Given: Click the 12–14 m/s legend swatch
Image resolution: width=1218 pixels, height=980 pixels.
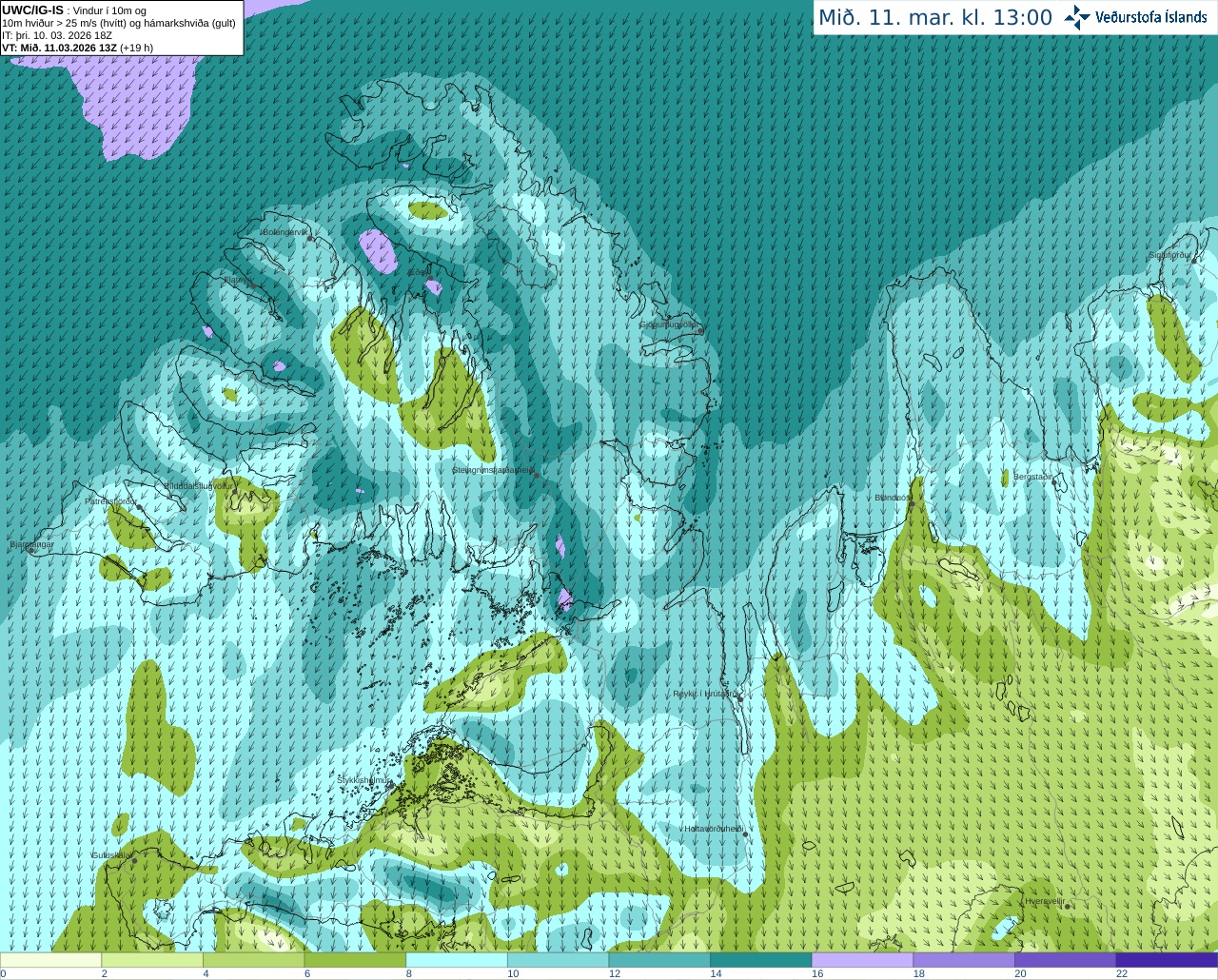Looking at the screenshot, I should pos(659,960).
